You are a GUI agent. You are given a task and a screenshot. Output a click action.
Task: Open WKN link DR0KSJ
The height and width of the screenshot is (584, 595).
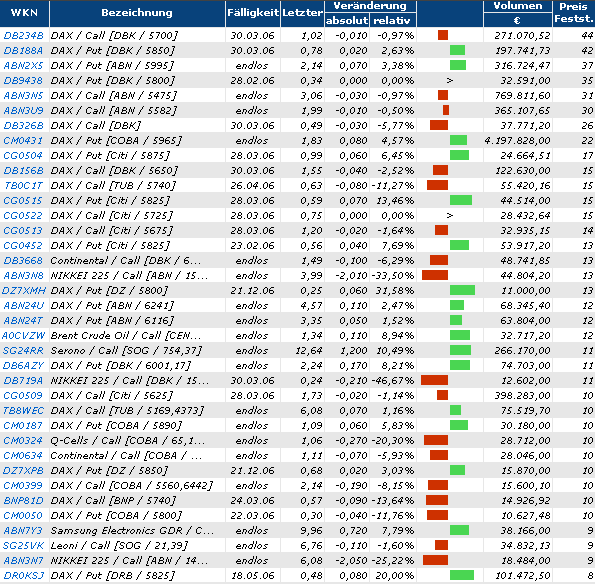click(x=23, y=576)
